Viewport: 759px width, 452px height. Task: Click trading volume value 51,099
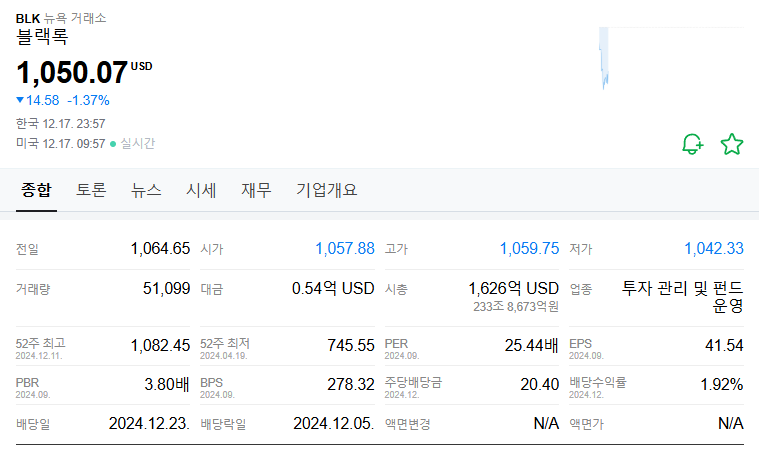[167, 288]
